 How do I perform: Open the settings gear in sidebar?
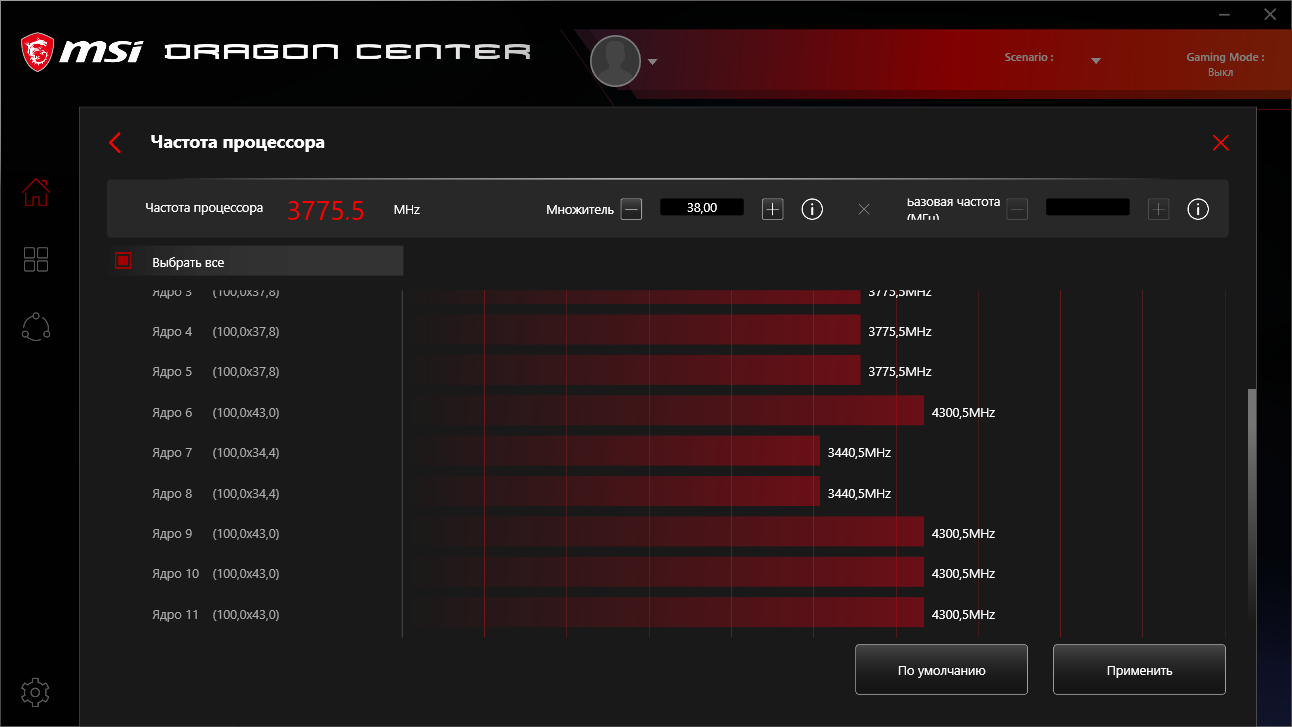pos(36,692)
